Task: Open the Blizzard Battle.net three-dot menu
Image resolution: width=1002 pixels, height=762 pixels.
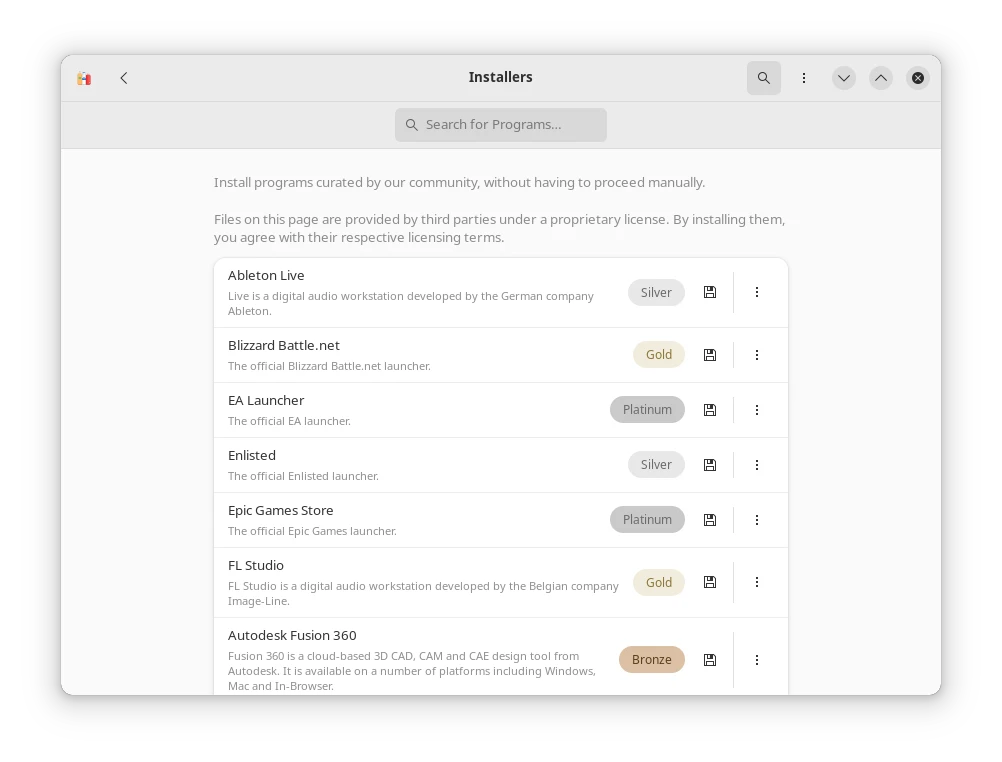Action: (757, 355)
